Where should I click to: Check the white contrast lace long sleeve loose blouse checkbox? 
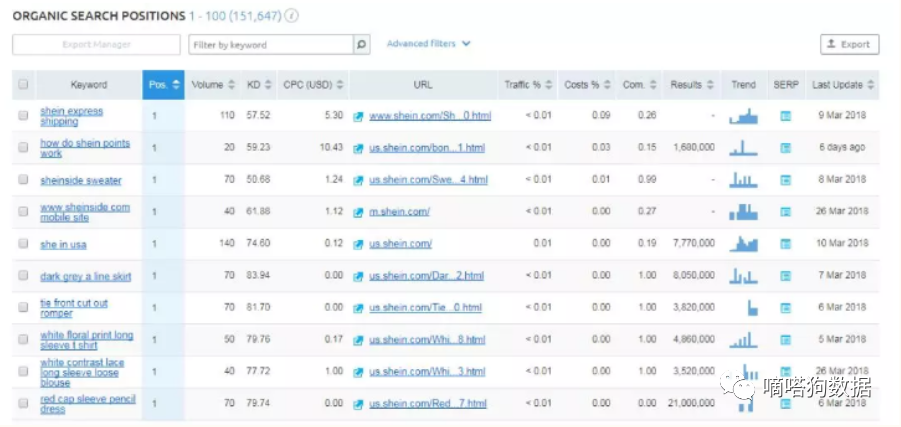click(x=23, y=371)
